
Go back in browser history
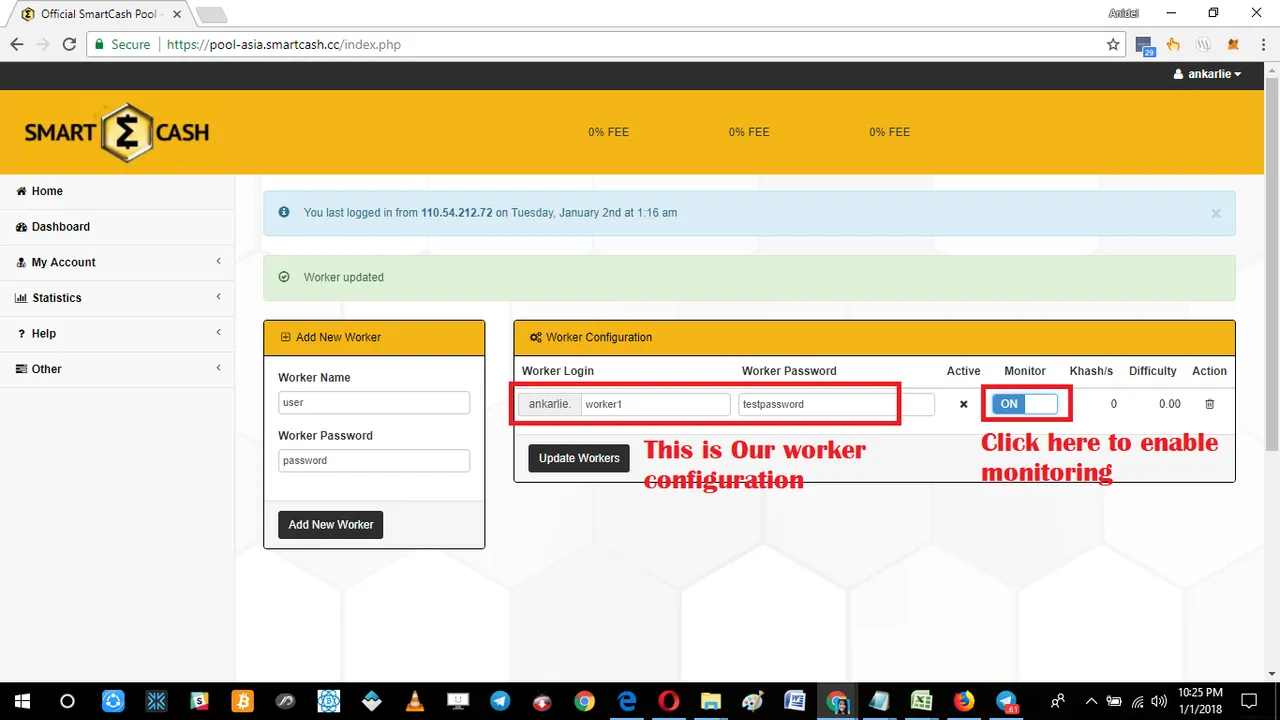[x=17, y=44]
